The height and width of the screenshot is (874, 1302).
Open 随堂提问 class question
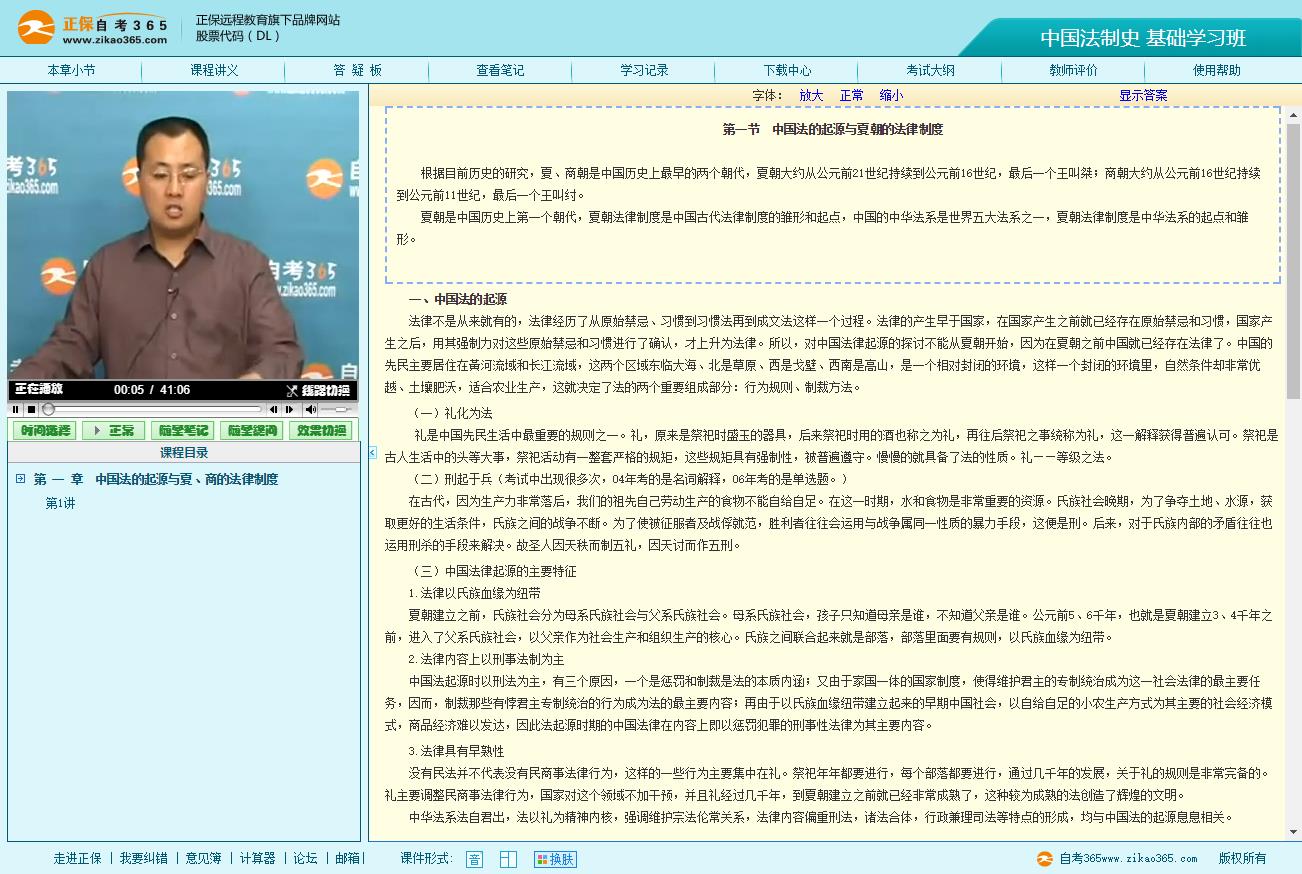(251, 430)
